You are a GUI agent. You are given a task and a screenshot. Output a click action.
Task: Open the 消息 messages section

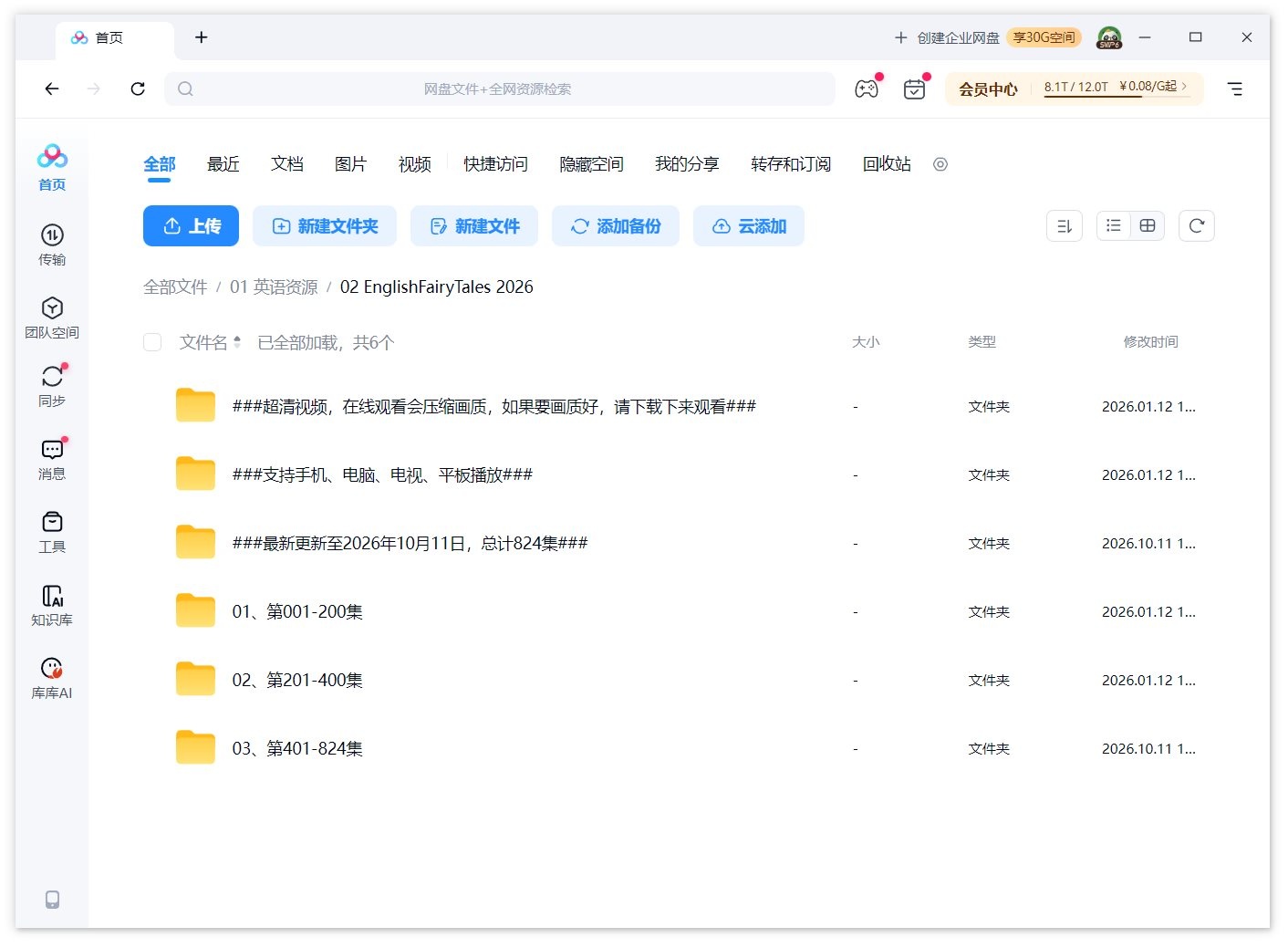(x=52, y=459)
